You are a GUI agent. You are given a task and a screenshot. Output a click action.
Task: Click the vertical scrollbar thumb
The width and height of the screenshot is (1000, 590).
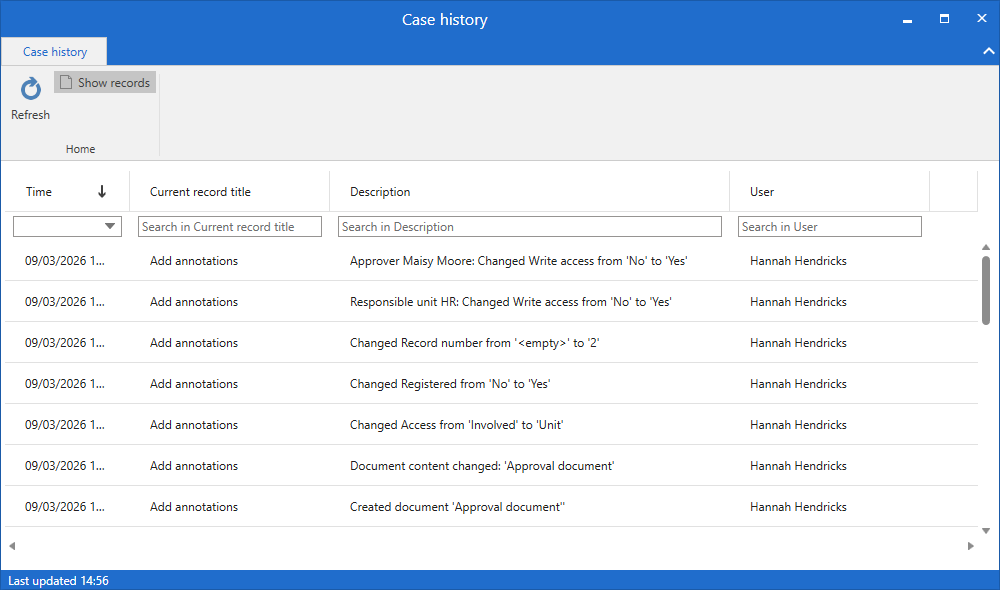point(986,290)
